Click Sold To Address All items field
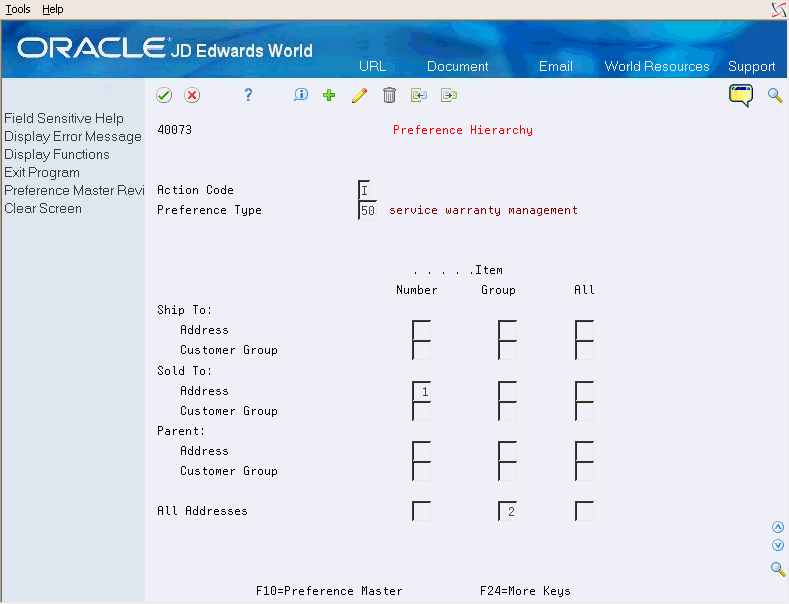 (x=584, y=391)
